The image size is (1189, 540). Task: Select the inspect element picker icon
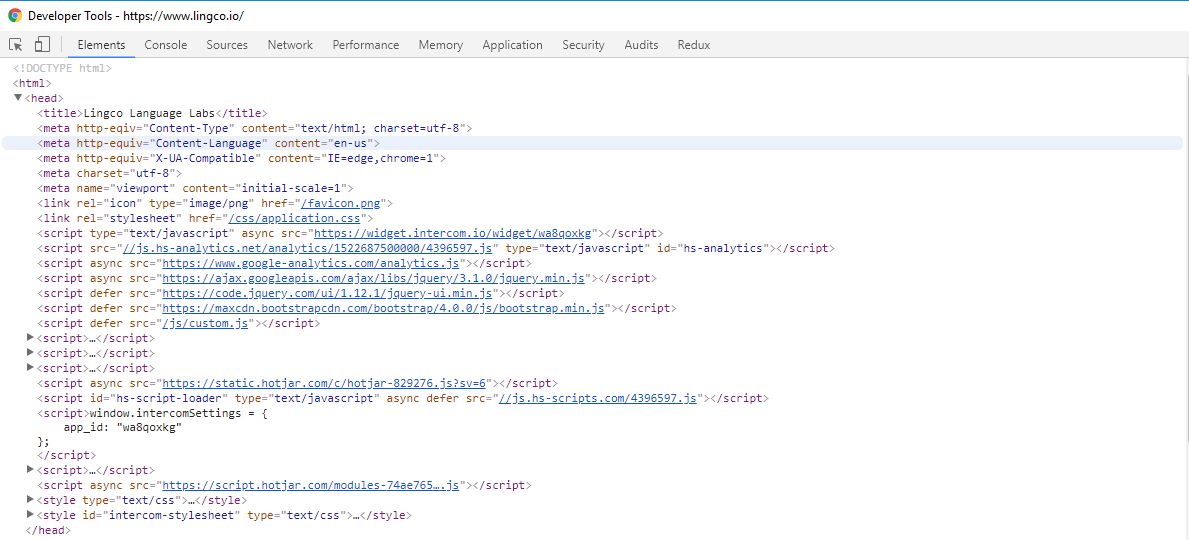tap(16, 45)
